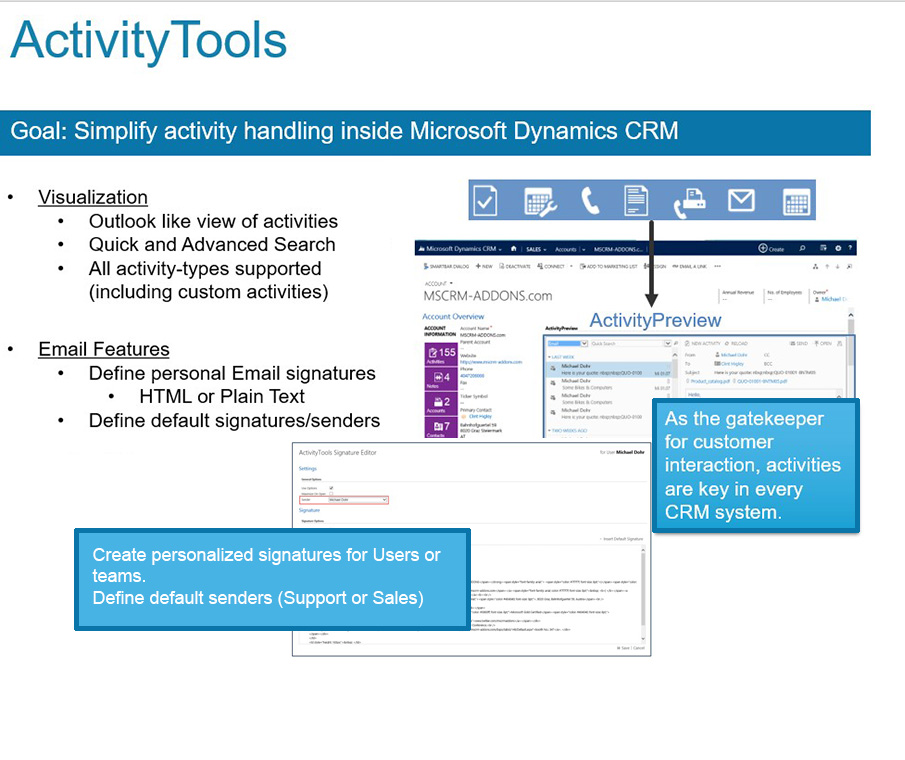The width and height of the screenshot is (905, 760).
Task: Click the appointment calendar activity icon
Action: pyautogui.click(x=796, y=201)
